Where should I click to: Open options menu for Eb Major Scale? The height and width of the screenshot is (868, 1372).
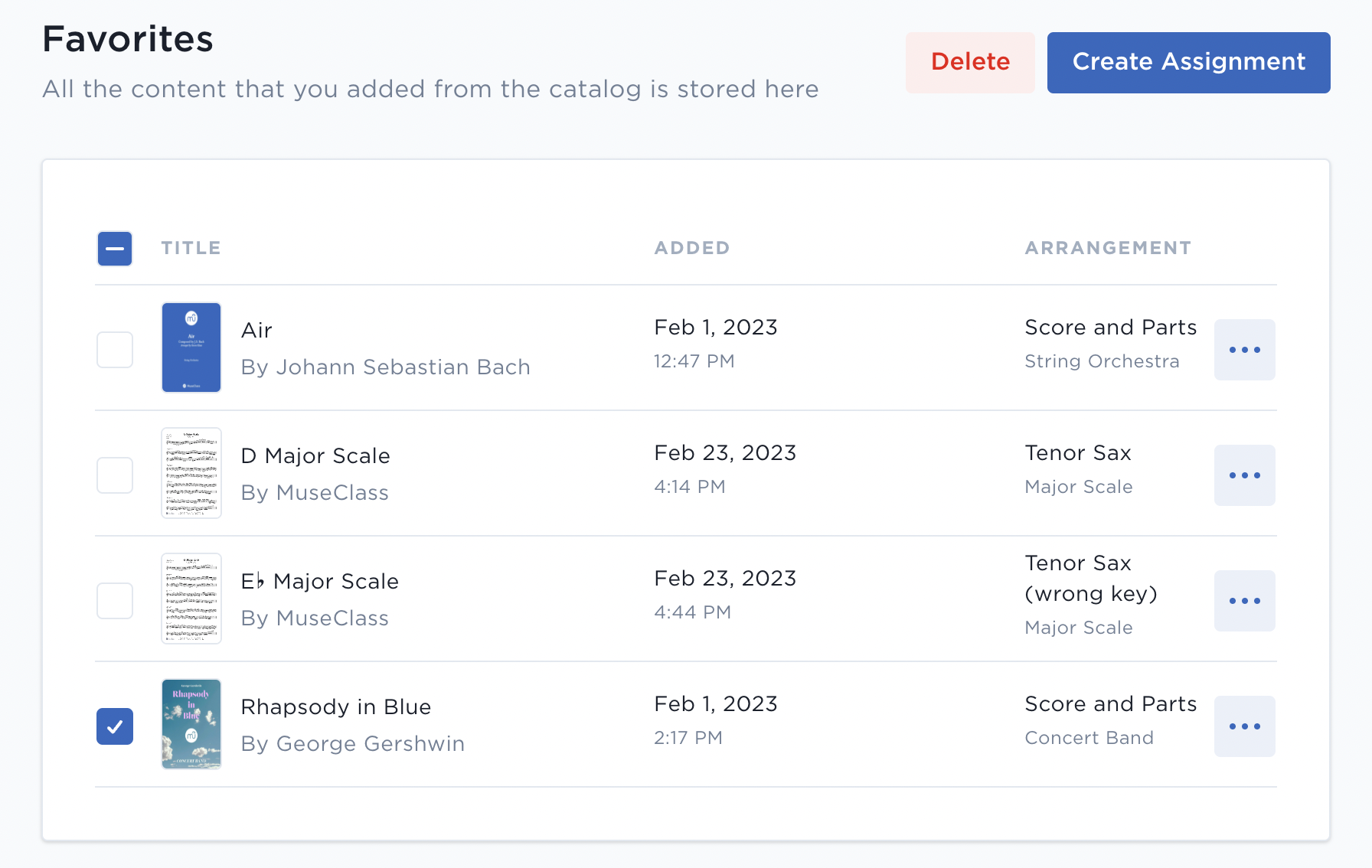(1245, 601)
